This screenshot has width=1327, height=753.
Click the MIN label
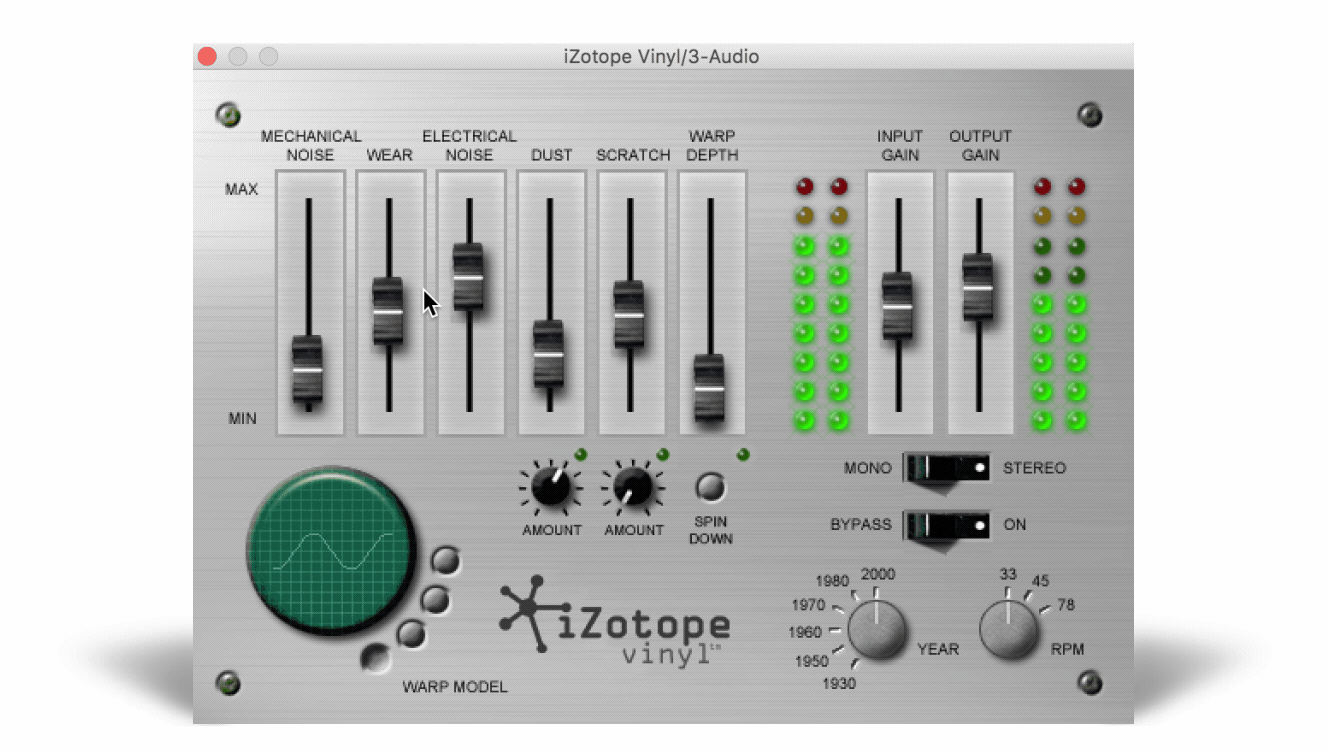[242, 419]
